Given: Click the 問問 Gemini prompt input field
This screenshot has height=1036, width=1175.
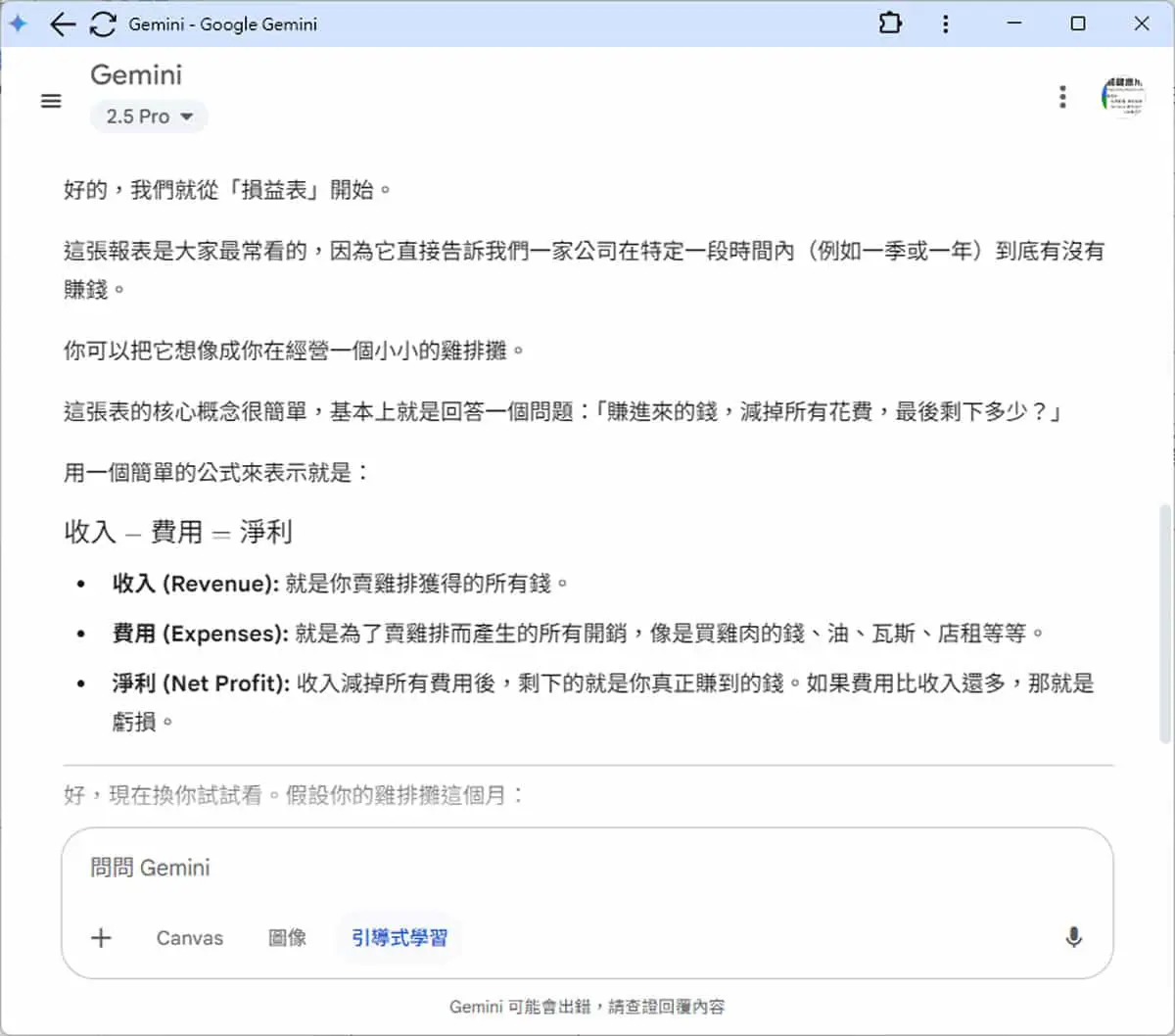Looking at the screenshot, I should coord(587,868).
